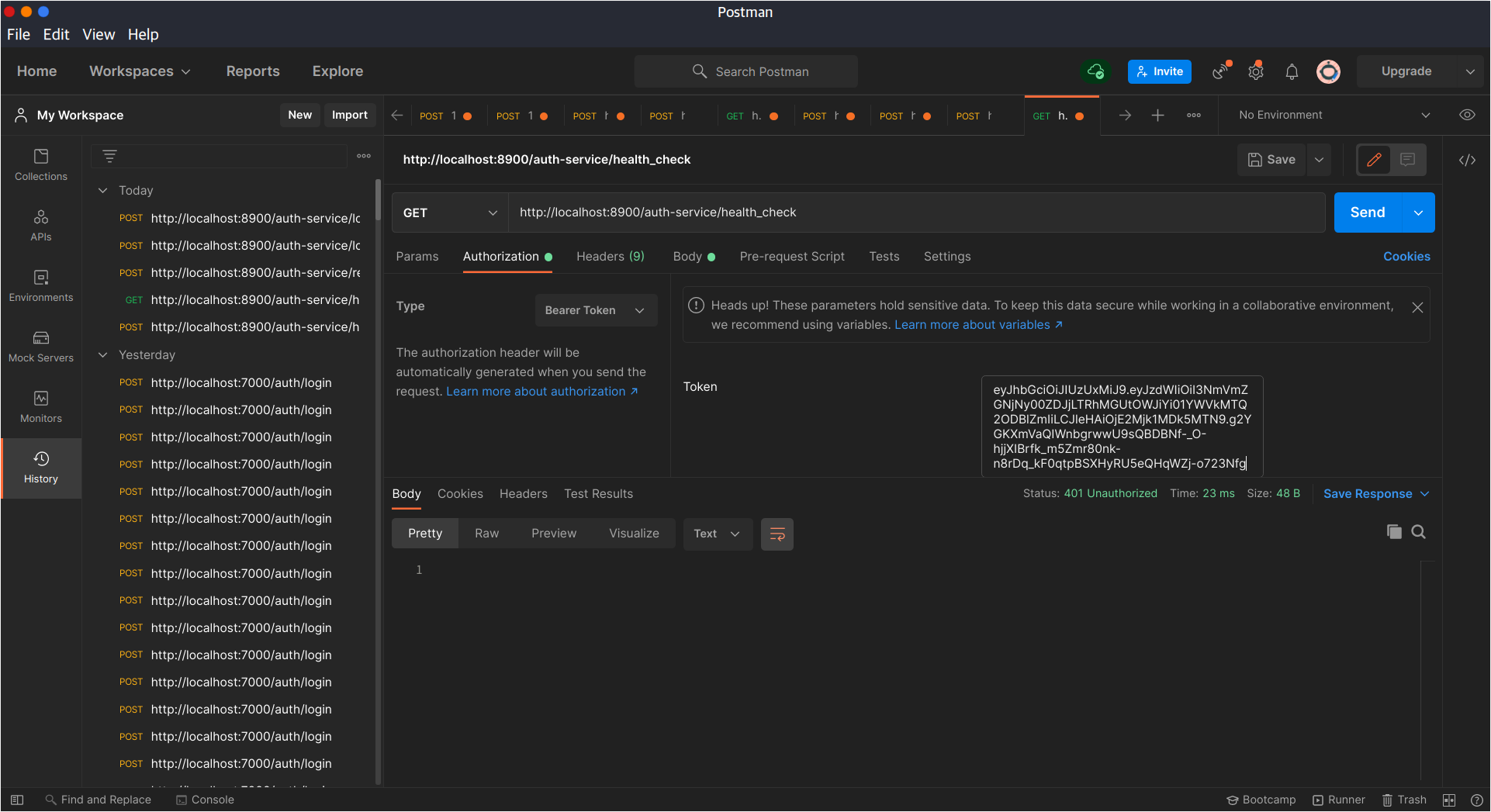Screen dimensions: 1491x812
Task: Open Trash from the status bar
Action: pyautogui.click(x=1404, y=800)
